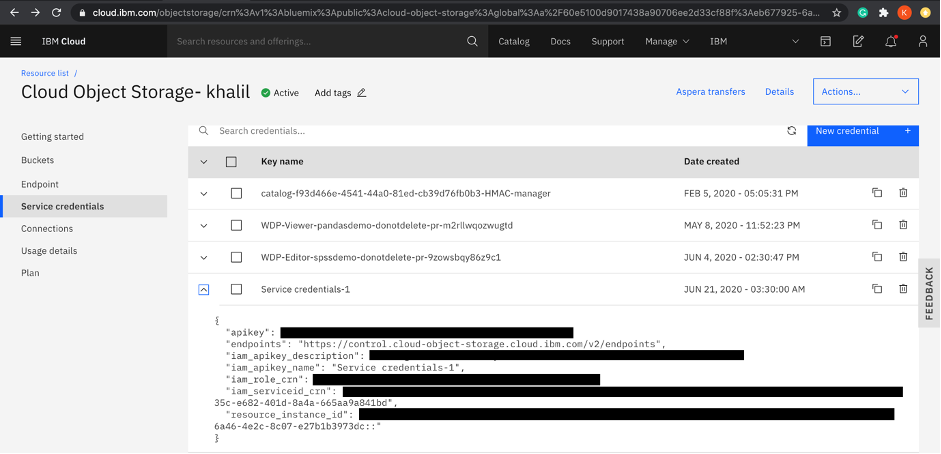Copy the catalog HMAC-manager credential
The width and height of the screenshot is (941, 454).
pos(877,193)
